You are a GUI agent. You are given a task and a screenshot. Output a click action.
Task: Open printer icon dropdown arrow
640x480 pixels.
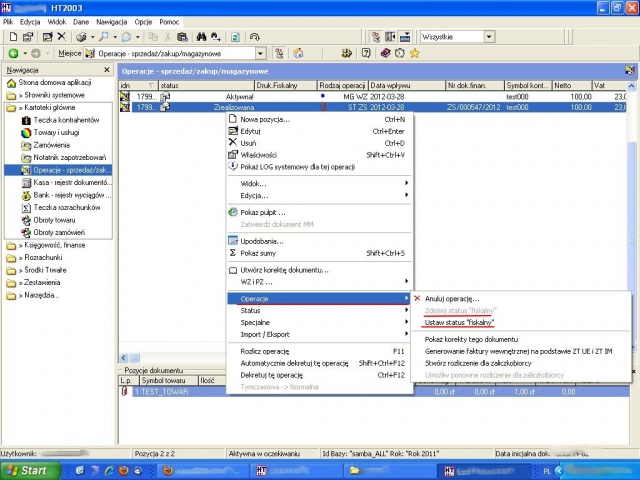(93, 37)
